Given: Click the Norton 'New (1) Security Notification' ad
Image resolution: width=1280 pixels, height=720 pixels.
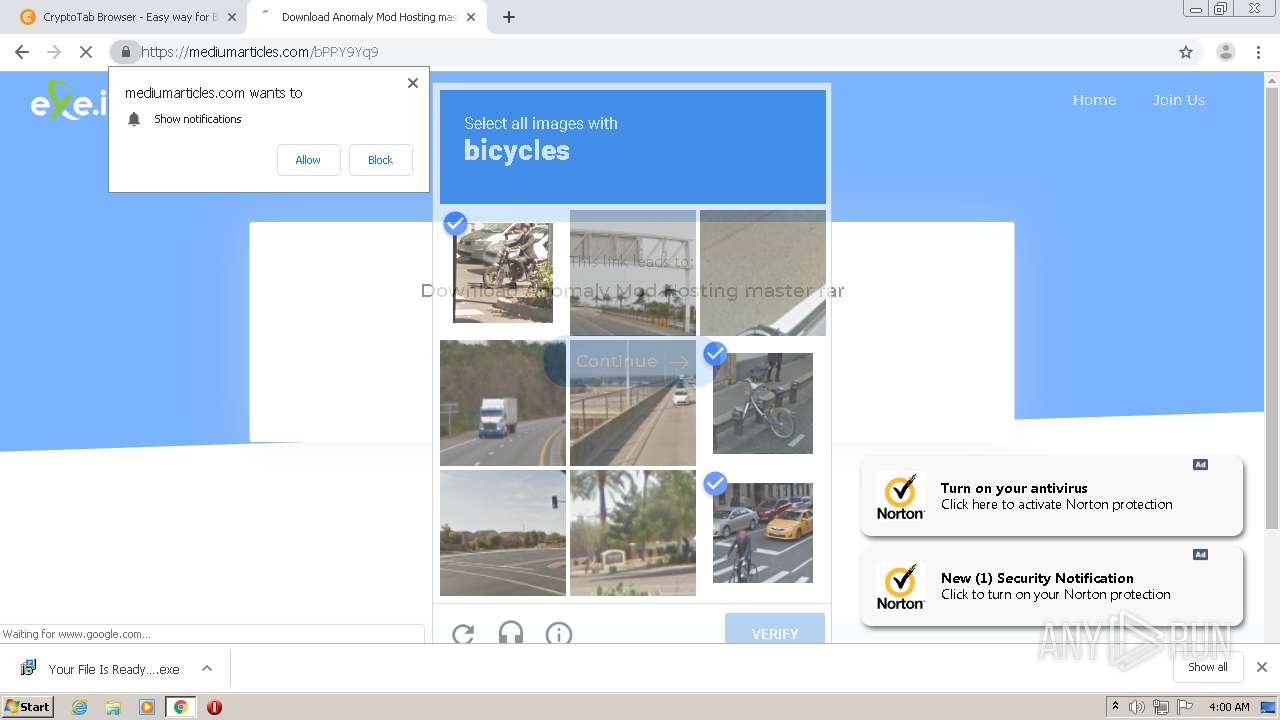Looking at the screenshot, I should pyautogui.click(x=1052, y=586).
